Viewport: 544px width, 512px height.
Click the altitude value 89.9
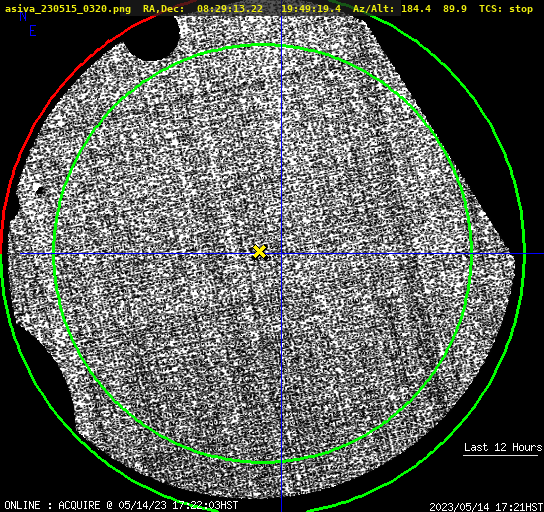(454, 9)
